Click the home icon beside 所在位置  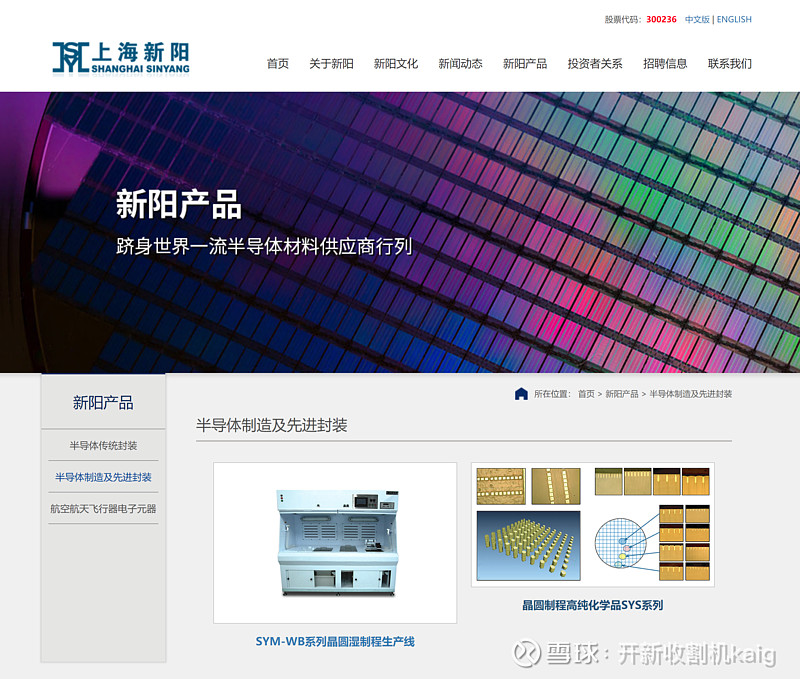[521, 394]
